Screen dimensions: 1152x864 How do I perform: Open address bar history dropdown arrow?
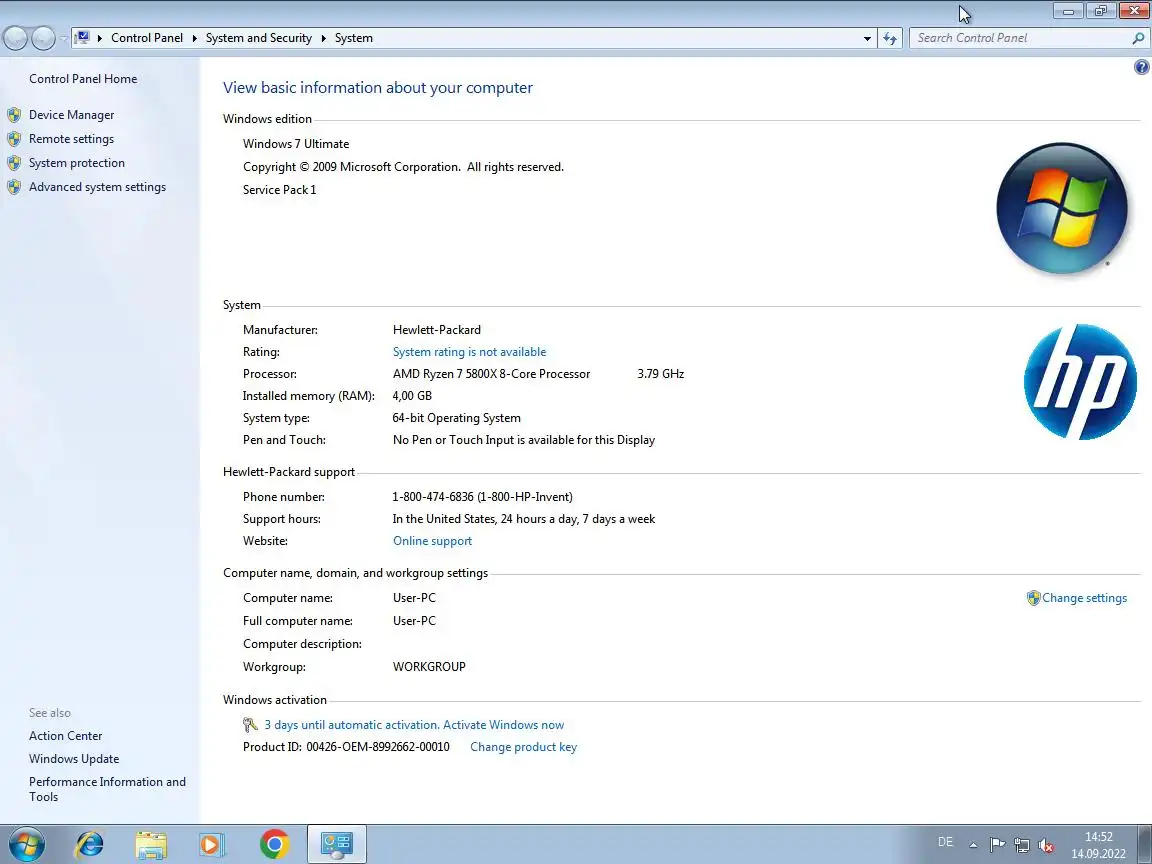pos(867,38)
